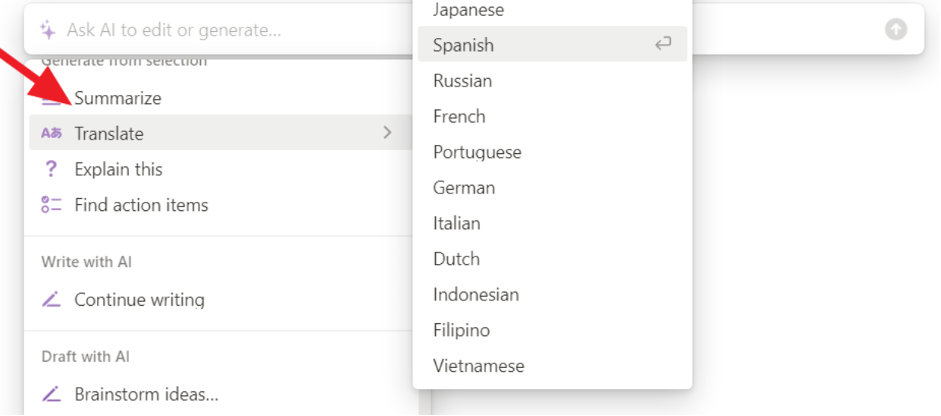The width and height of the screenshot is (941, 416).
Task: Focus the Ask AI to edit or generate field
Action: click(x=474, y=29)
